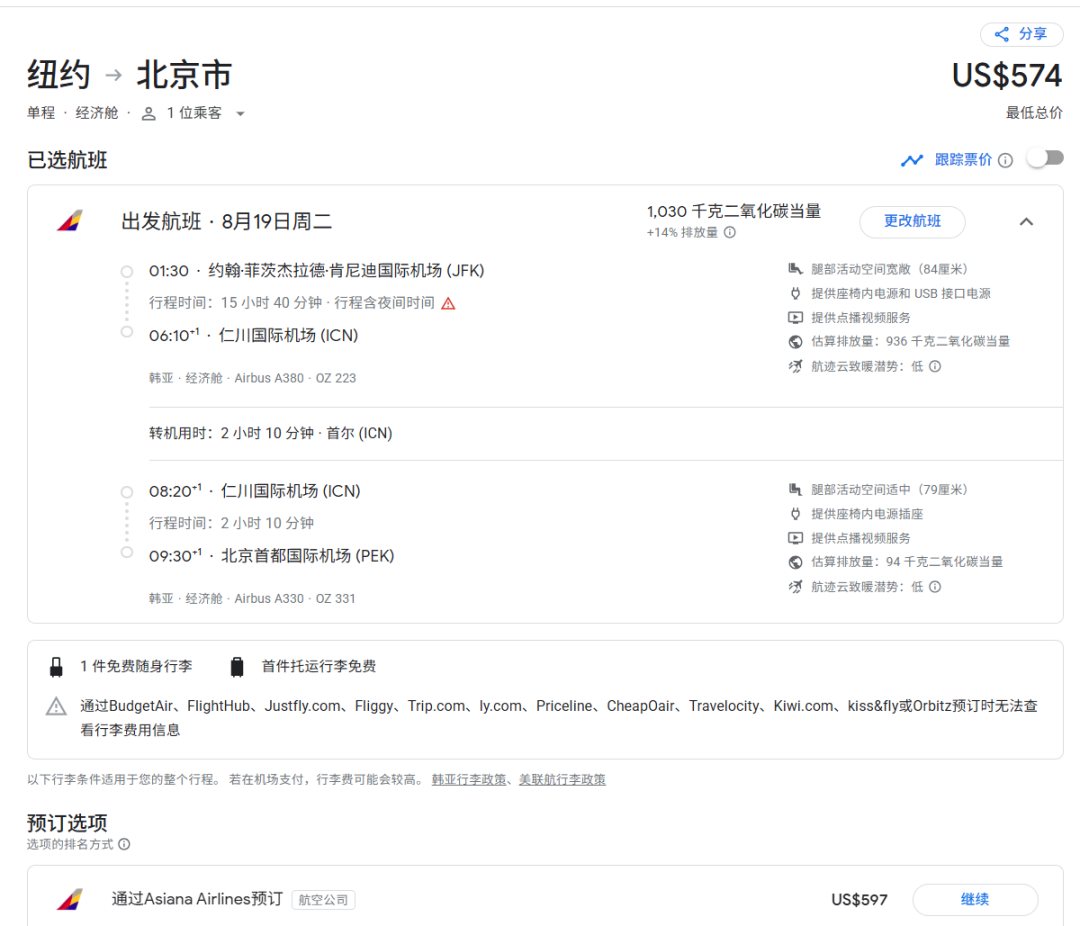Toggle the 跟踪票价 price tracking switch
Image resolution: width=1080 pixels, height=926 pixels.
coord(1046,158)
